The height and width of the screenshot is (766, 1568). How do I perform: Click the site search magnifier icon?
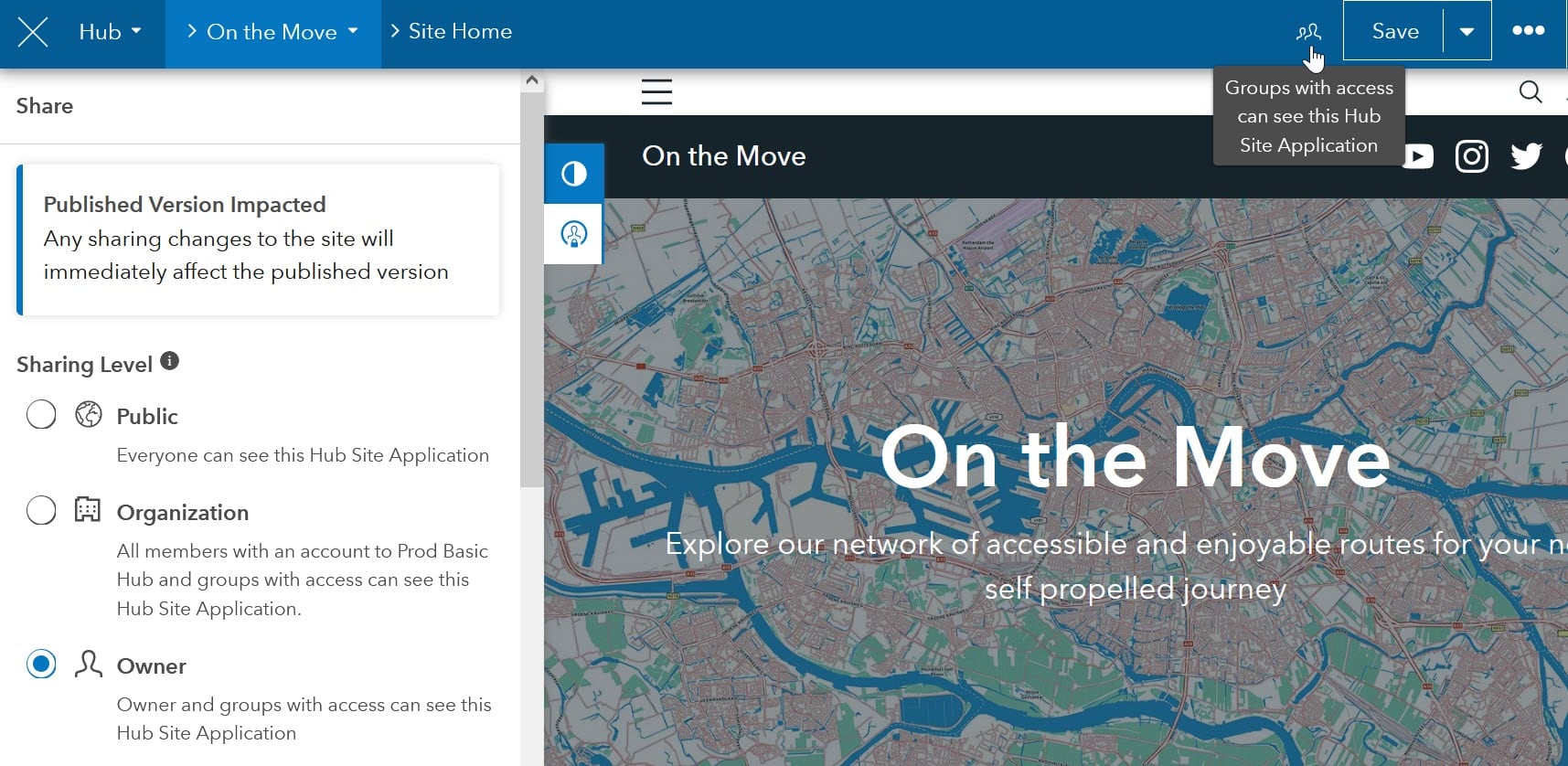tap(1530, 91)
